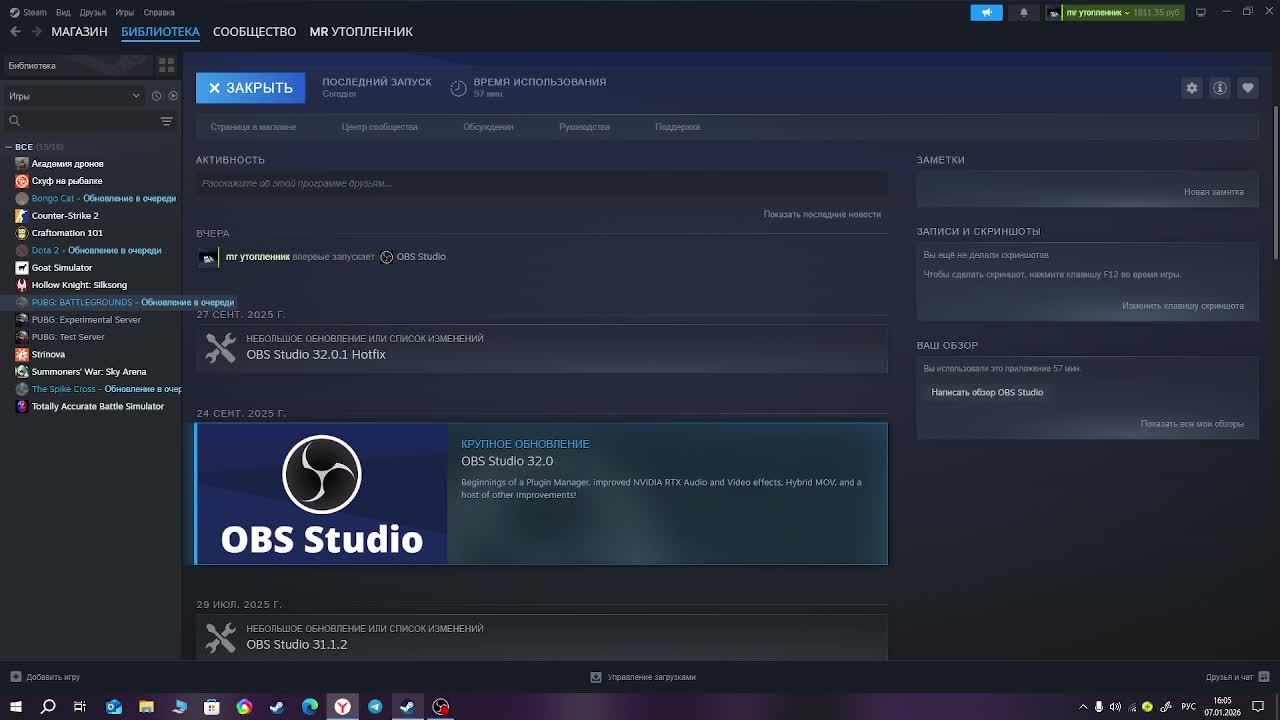
Task: Click Показать все мои обзоры
Action: click(x=1192, y=424)
